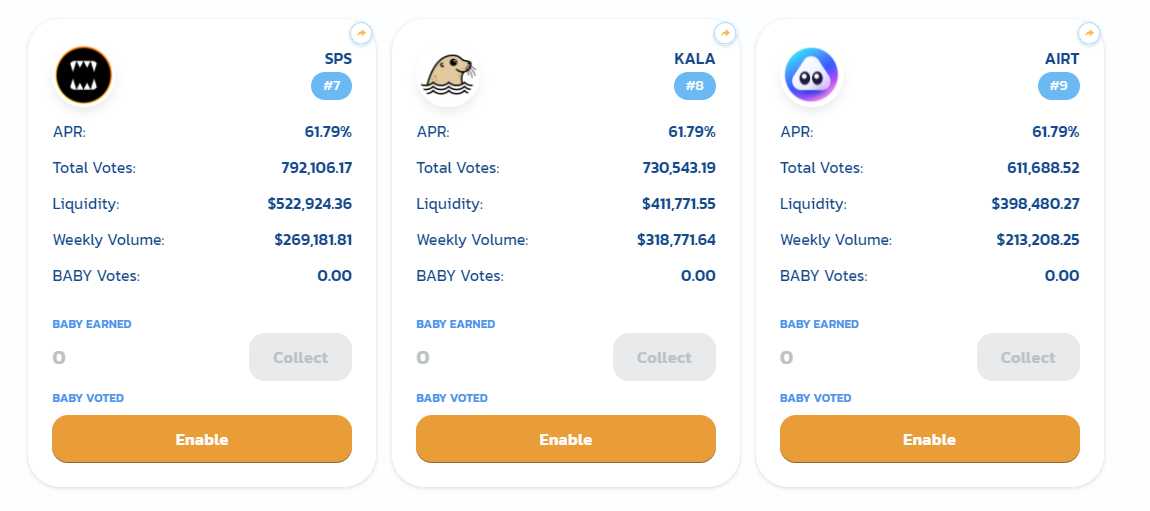The image size is (1150, 511).
Task: Click the #8 rank badge
Action: 695,86
